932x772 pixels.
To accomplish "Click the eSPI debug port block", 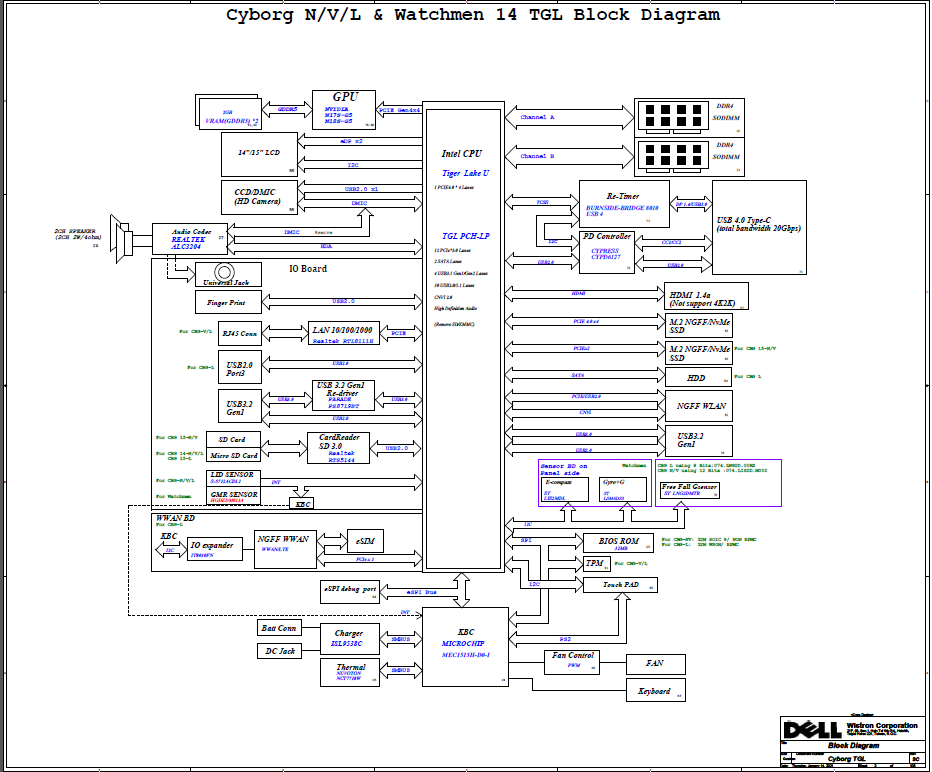I will tap(350, 591).
